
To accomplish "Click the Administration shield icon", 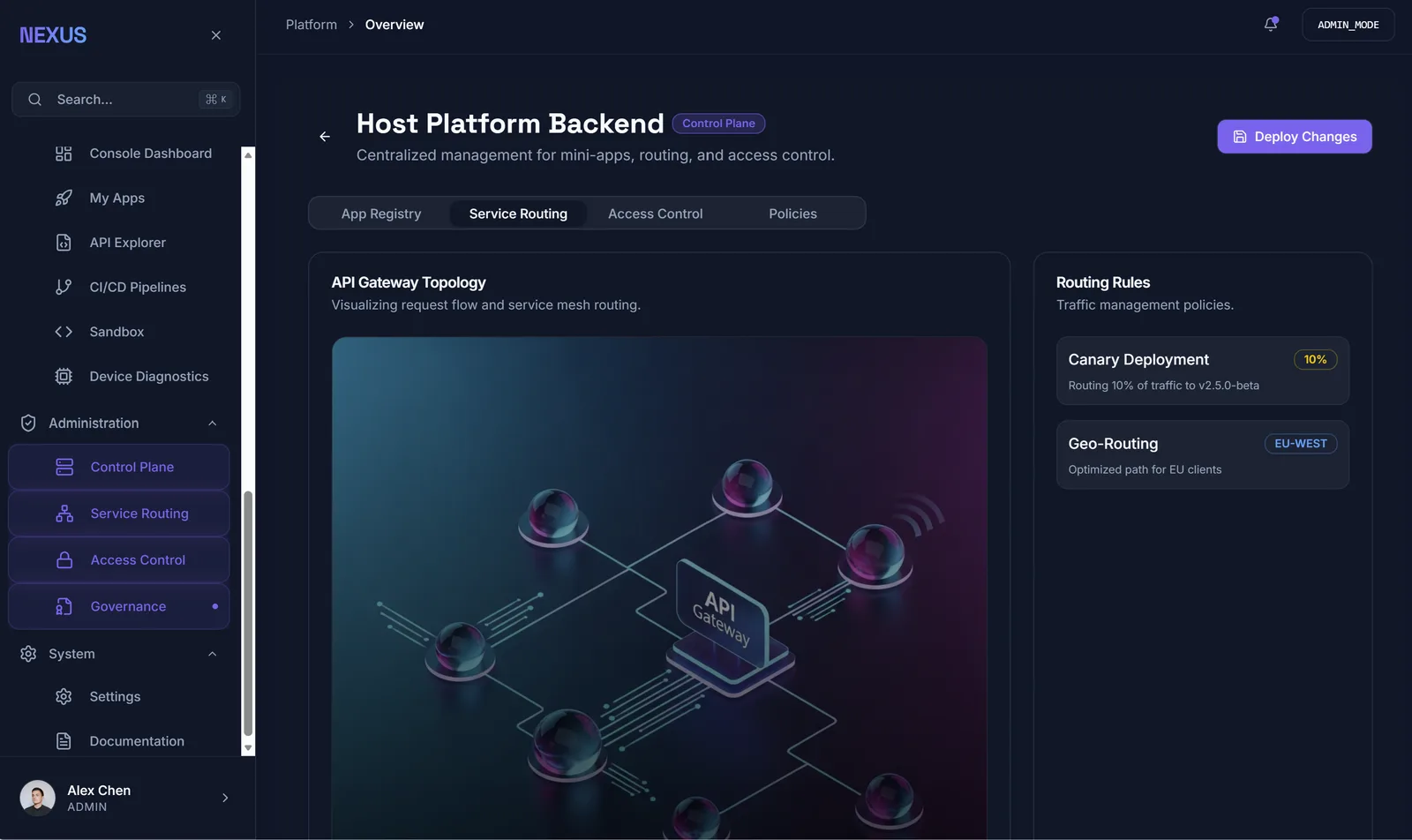I will pyautogui.click(x=28, y=424).
